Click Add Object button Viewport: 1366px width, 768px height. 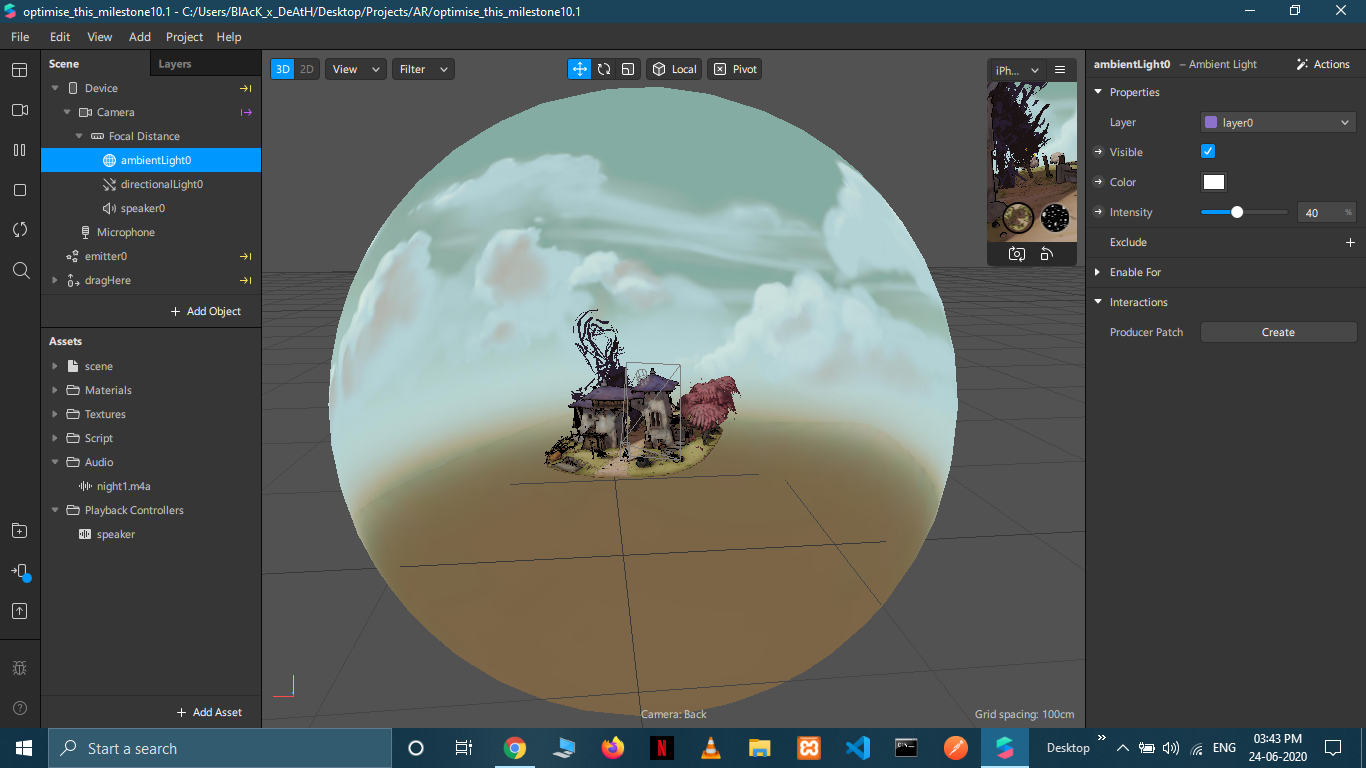206,311
